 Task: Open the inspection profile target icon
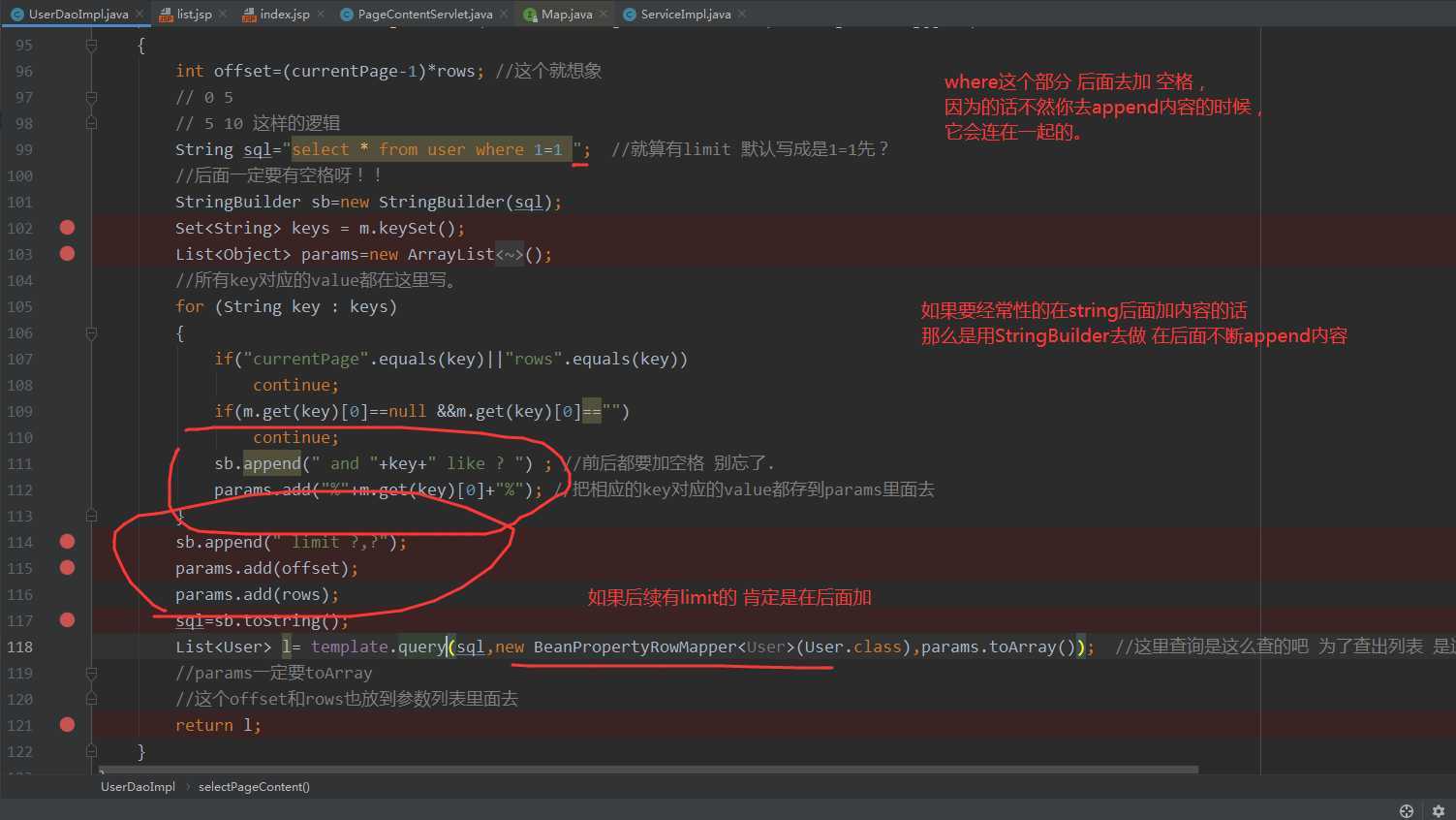pos(1407,811)
